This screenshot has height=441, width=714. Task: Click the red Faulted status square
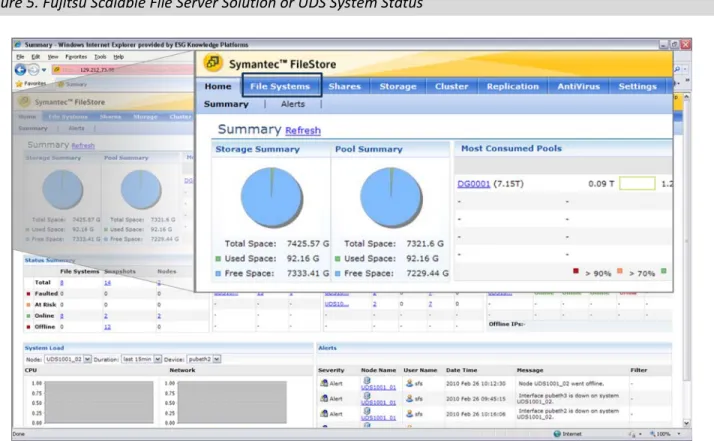[x=28, y=293]
